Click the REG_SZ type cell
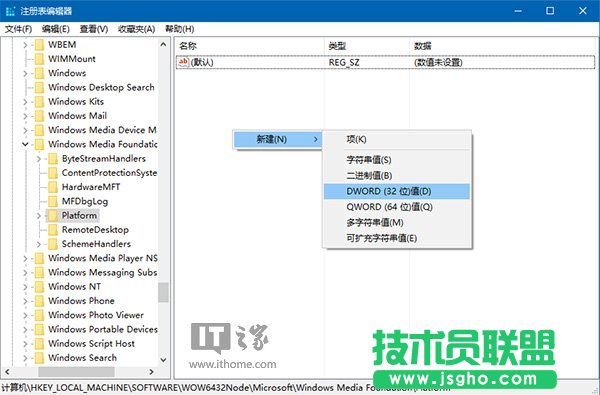600x395 pixels. coord(344,62)
